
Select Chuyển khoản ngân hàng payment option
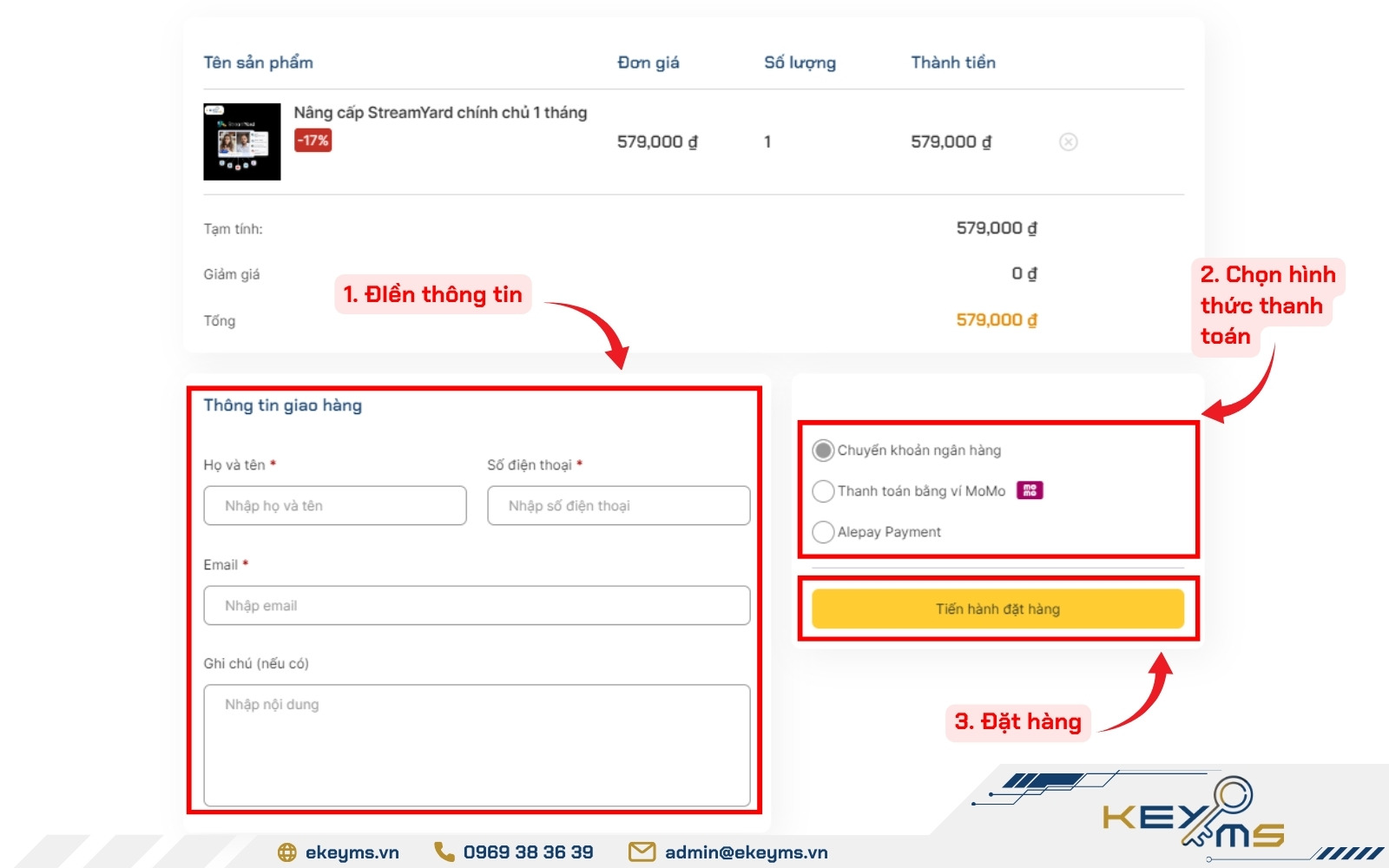tap(823, 450)
